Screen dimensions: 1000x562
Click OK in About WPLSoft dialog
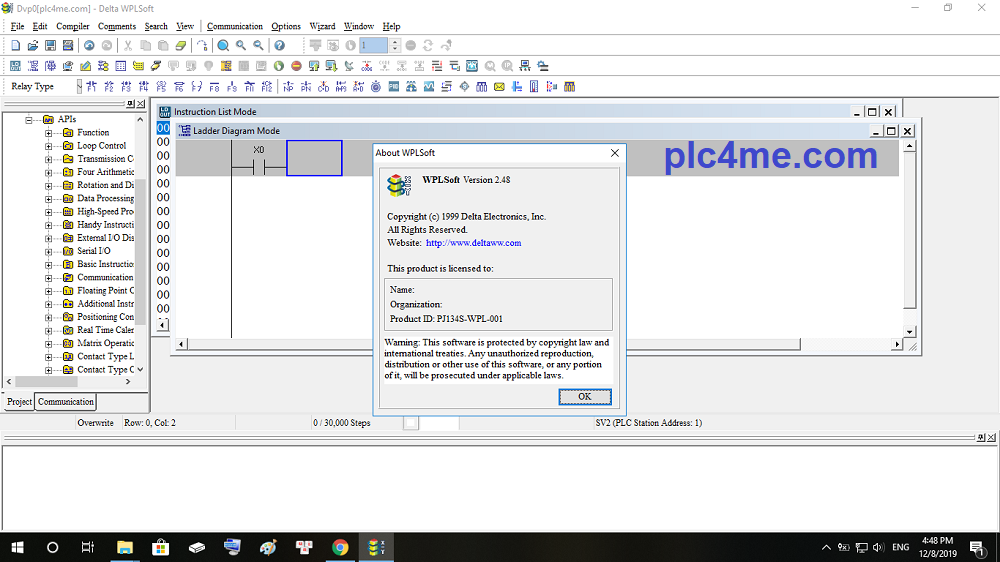point(585,396)
